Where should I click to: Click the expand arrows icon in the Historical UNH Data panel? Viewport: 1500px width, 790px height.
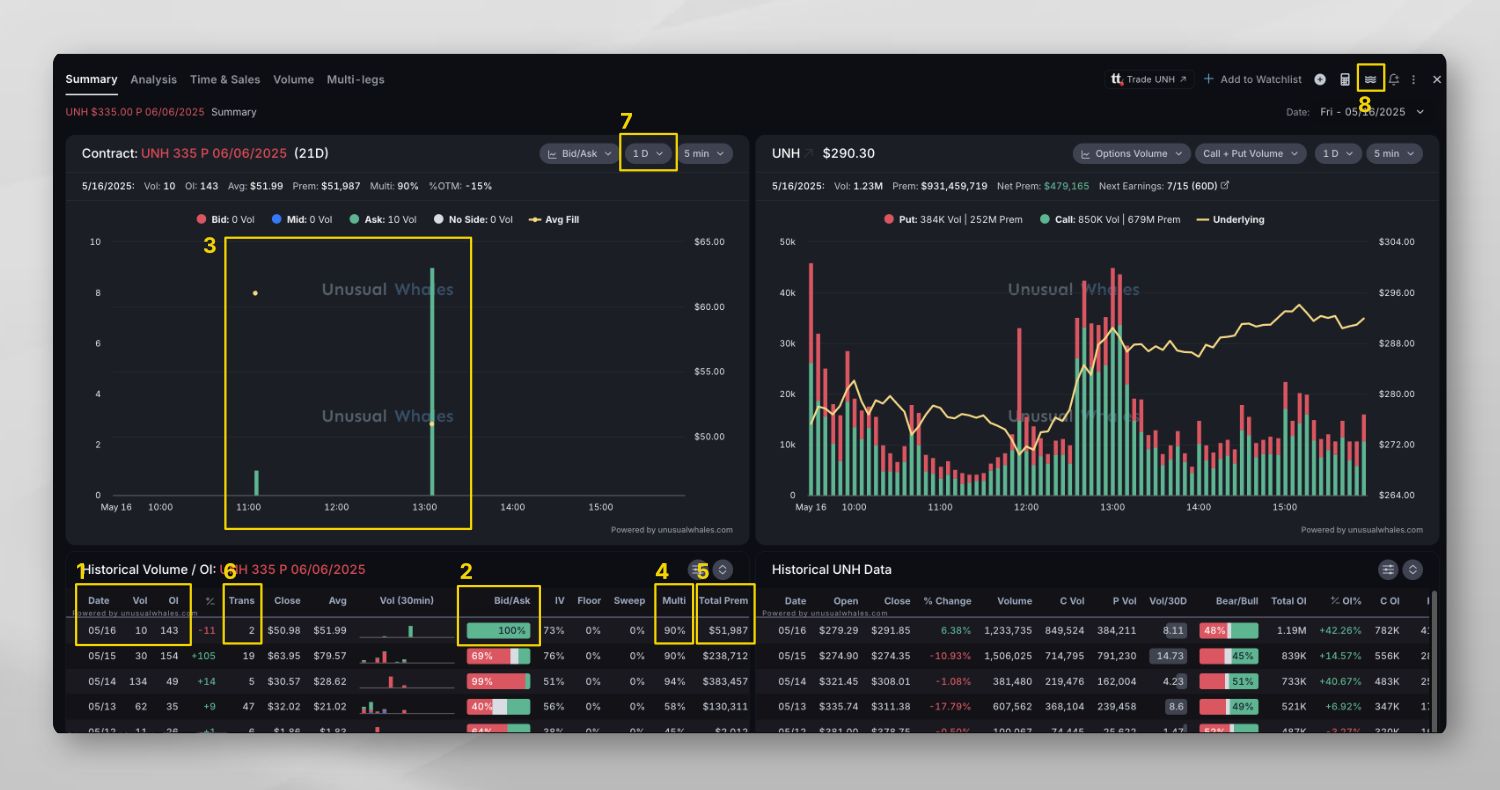tap(1412, 569)
